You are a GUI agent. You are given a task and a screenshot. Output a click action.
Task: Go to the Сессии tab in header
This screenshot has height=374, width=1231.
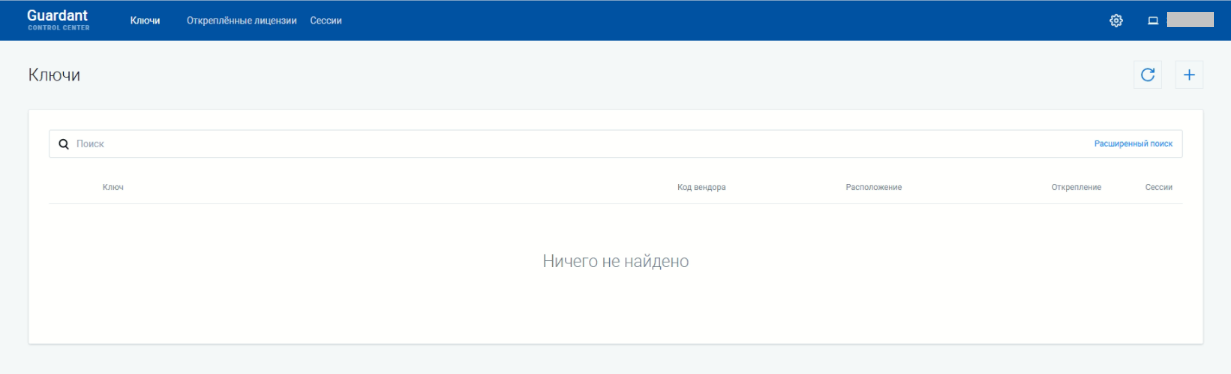coord(326,21)
